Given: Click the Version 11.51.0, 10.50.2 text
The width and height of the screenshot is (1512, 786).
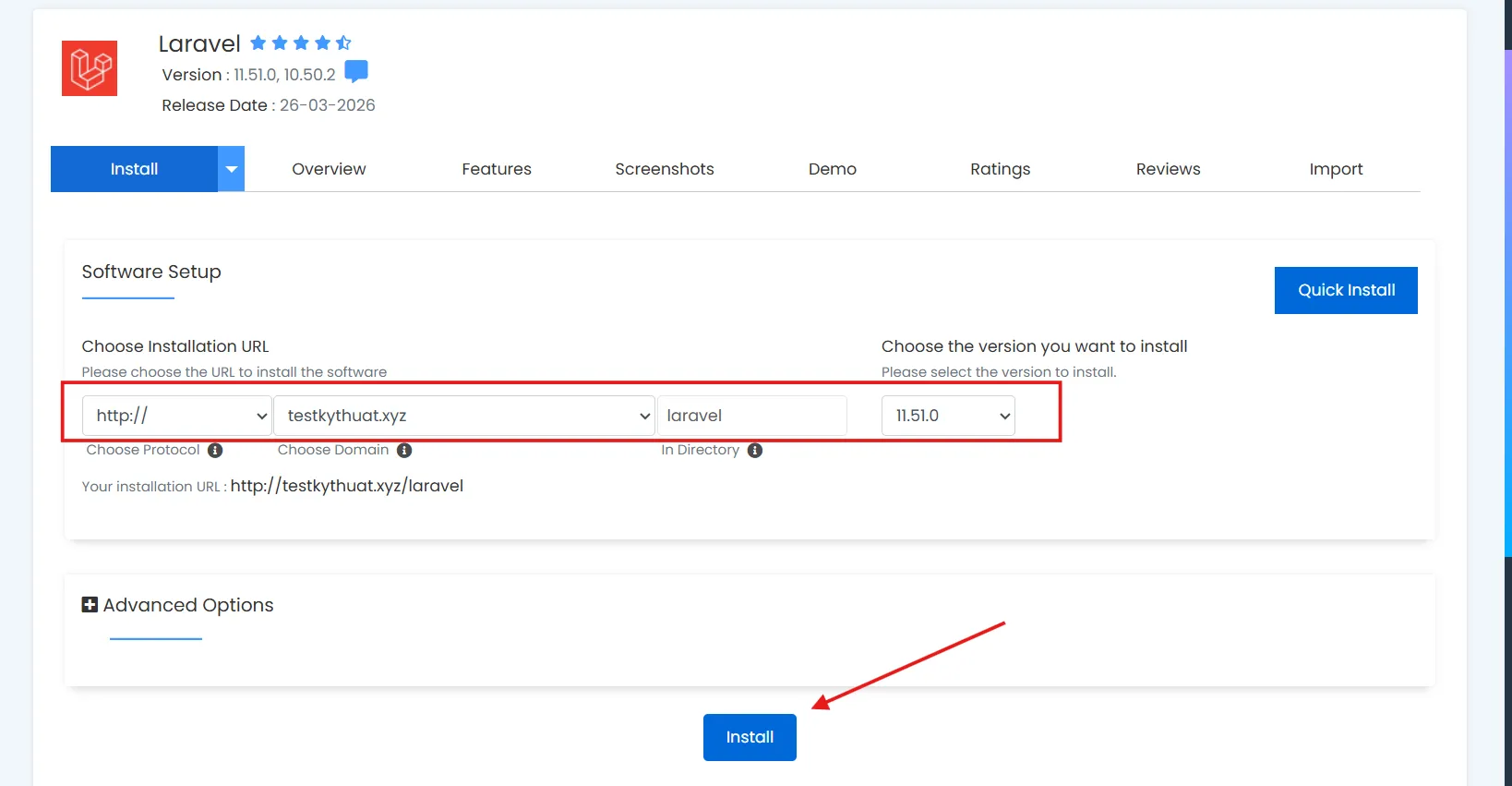Looking at the screenshot, I should (x=248, y=75).
